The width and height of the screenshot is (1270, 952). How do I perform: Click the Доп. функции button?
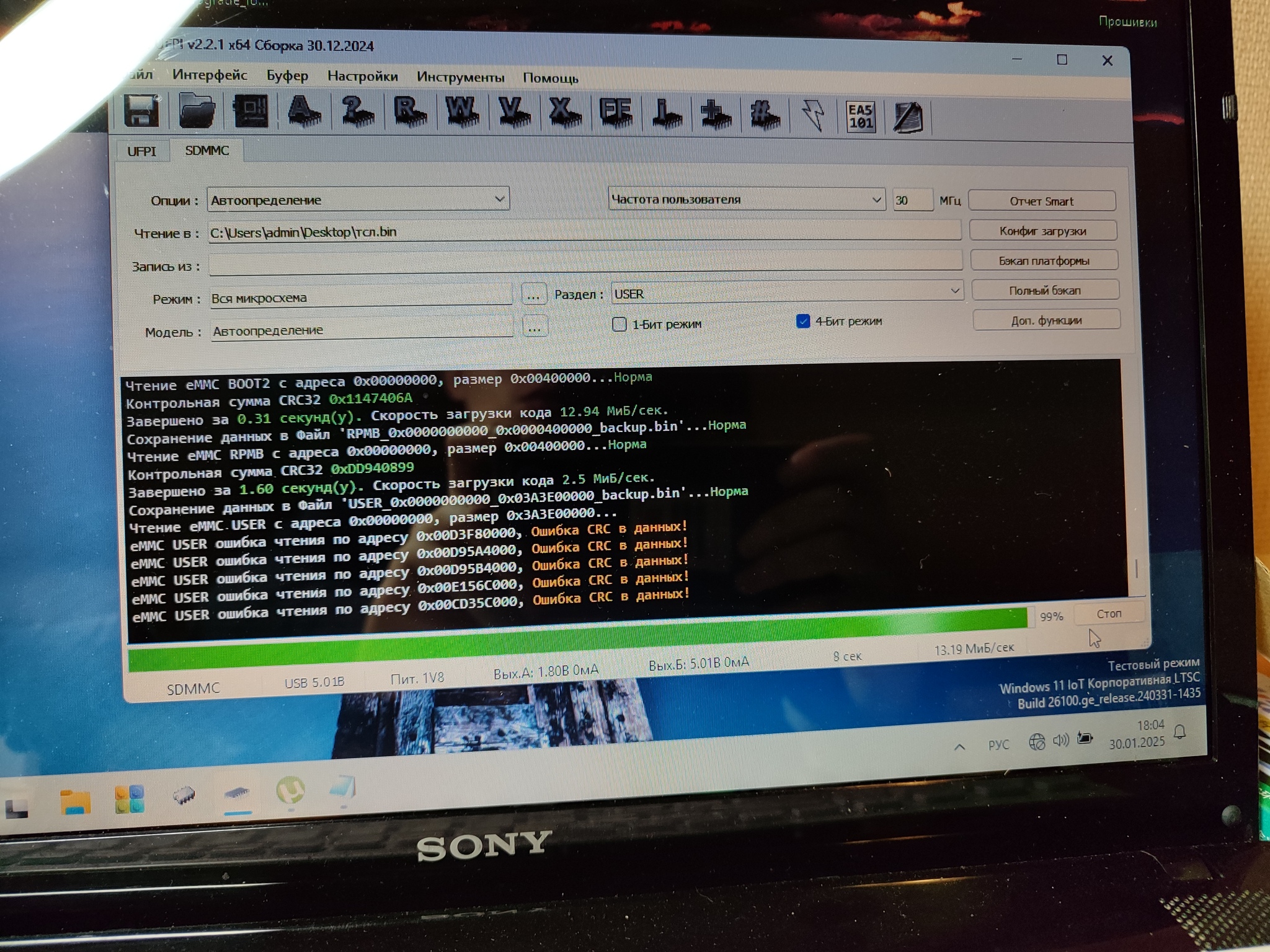1046,320
